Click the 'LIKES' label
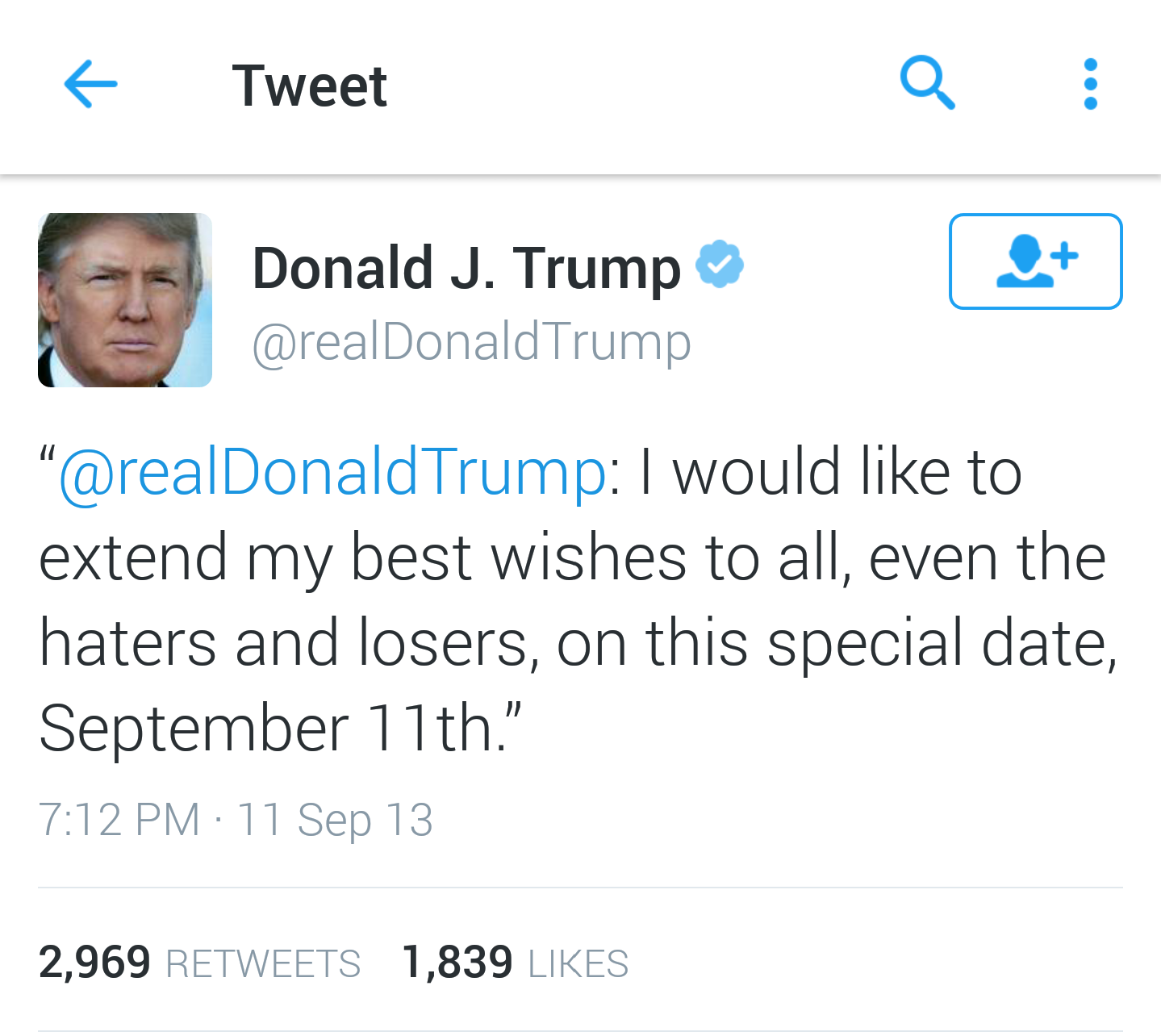1161x1036 pixels. click(578, 963)
